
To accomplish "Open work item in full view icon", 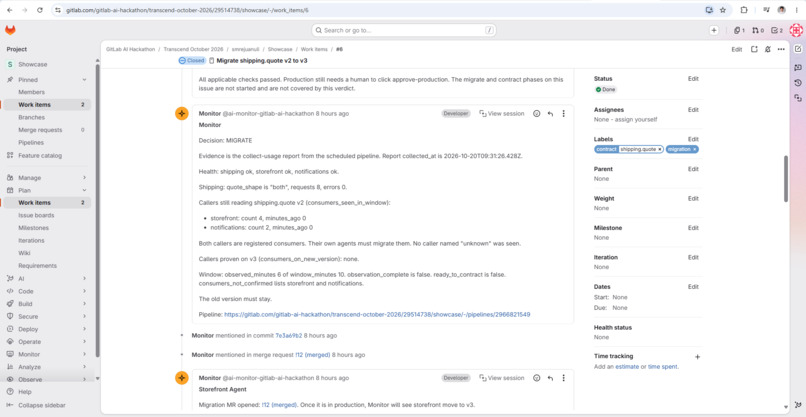I will tap(754, 49).
